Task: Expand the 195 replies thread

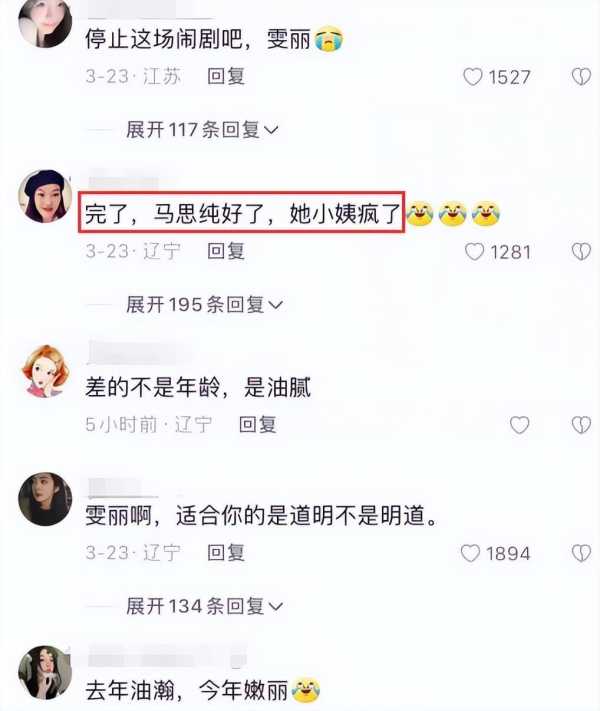Action: [x=205, y=304]
